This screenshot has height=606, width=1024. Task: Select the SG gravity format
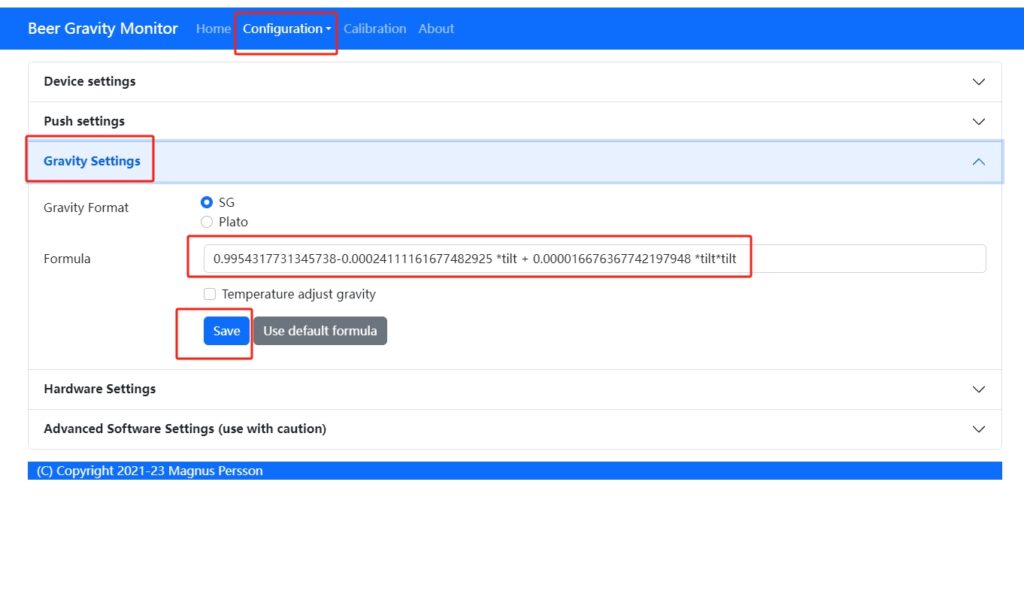click(207, 202)
